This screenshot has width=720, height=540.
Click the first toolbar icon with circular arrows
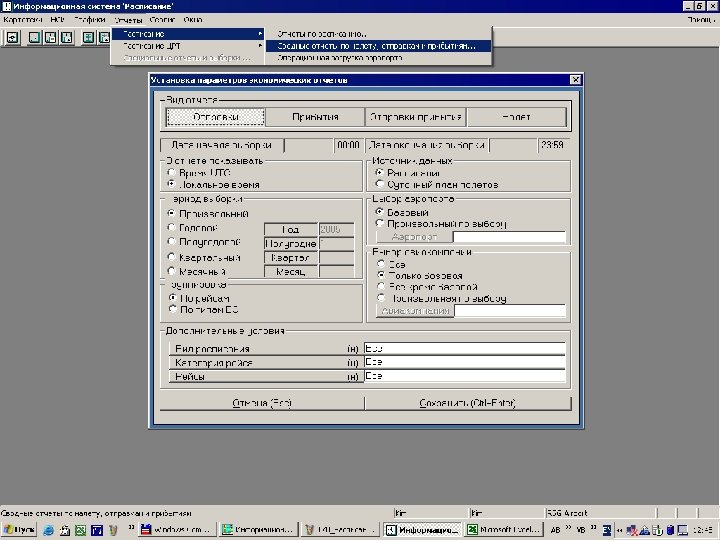(12, 38)
